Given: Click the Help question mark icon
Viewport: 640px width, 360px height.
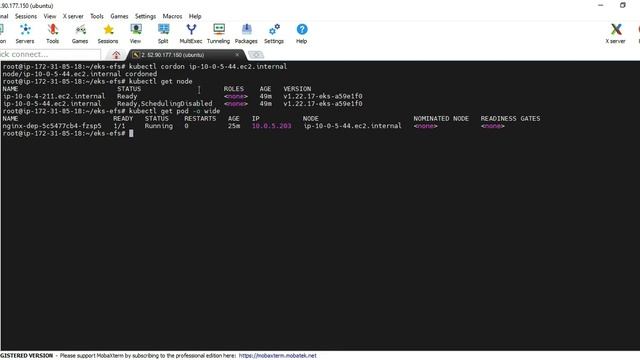Looking at the screenshot, I should [x=302, y=33].
